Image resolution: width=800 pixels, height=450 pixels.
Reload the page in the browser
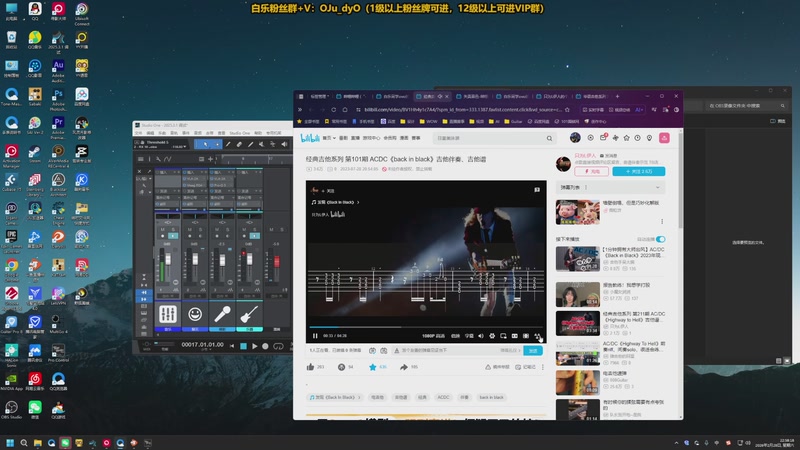pyautogui.click(x=333, y=110)
